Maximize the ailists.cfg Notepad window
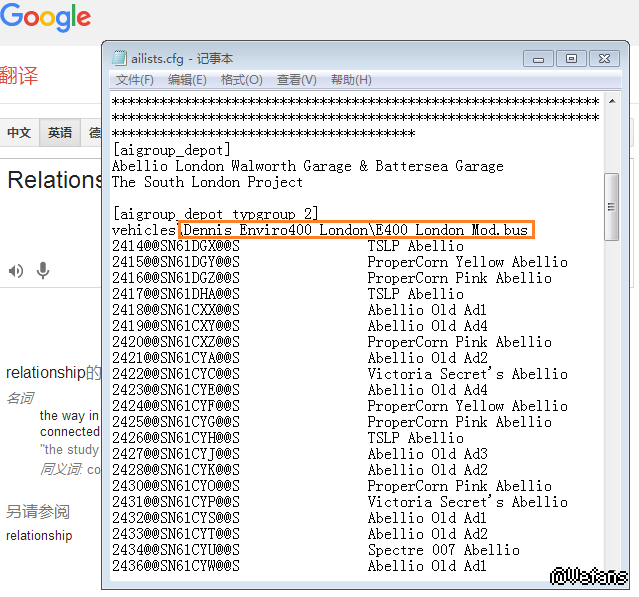The height and width of the screenshot is (597, 639). coord(571,59)
